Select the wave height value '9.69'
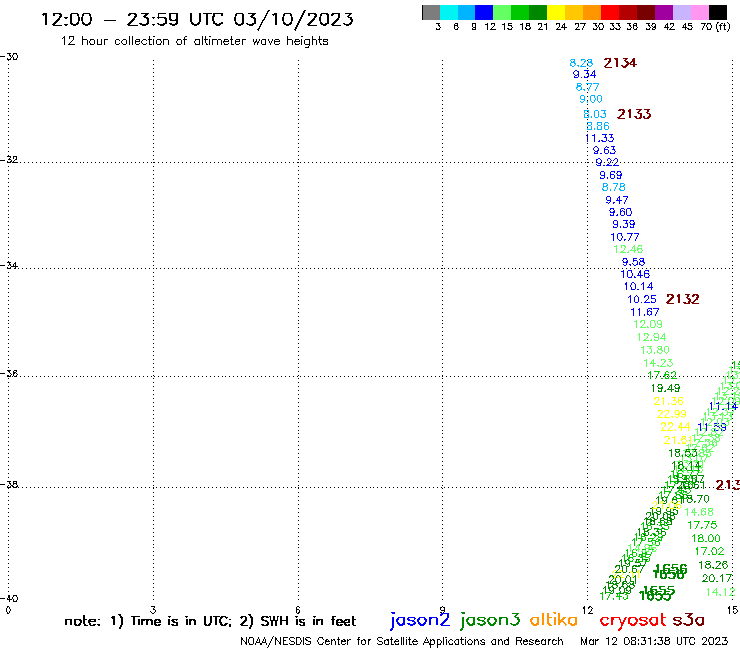 pyautogui.click(x=611, y=175)
